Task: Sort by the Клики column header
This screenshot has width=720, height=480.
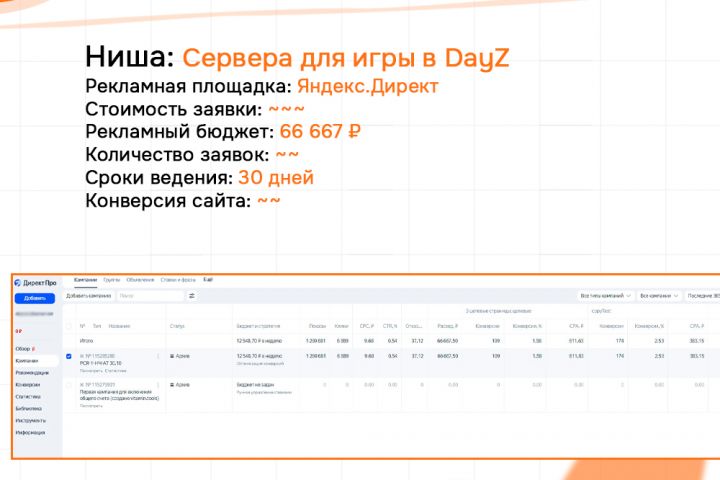Action: tap(342, 326)
